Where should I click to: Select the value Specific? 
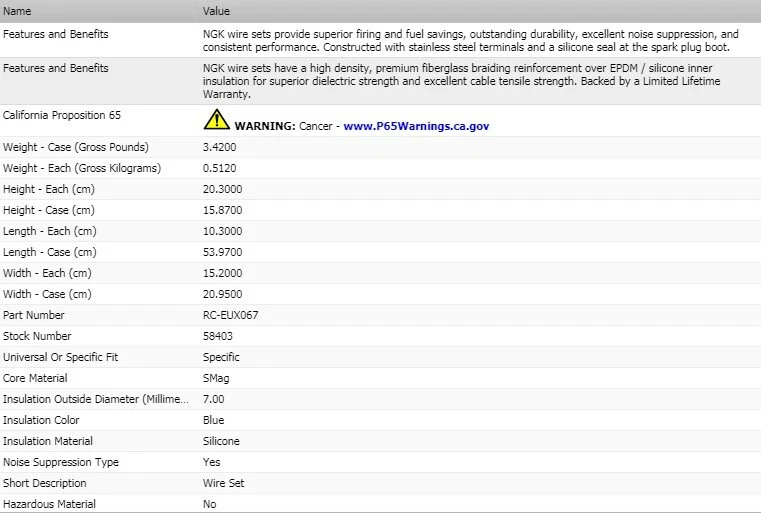pos(221,357)
